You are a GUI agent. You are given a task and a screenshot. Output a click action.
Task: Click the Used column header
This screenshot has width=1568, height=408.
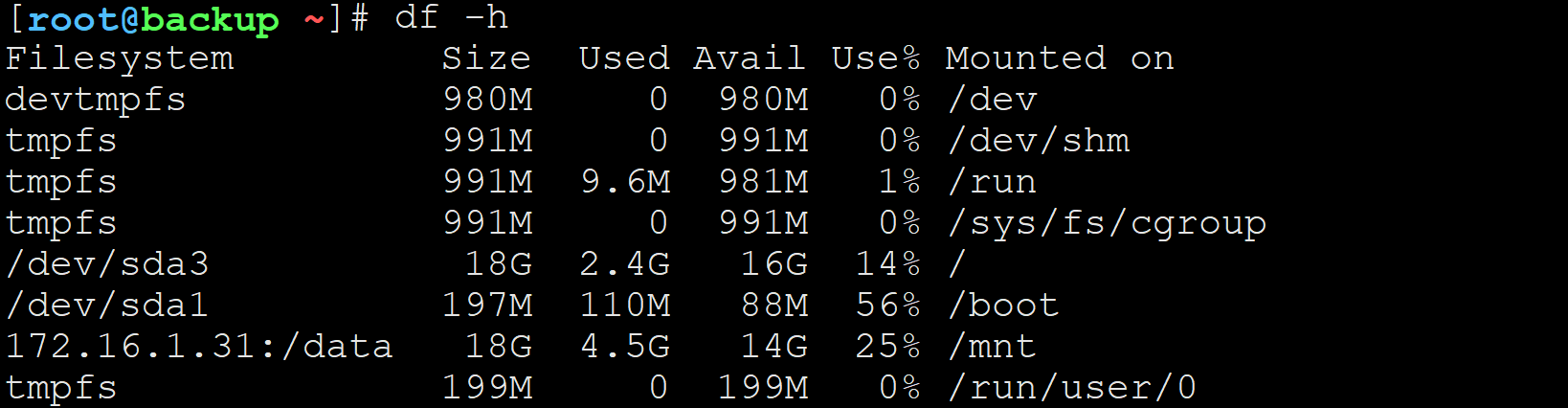tap(624, 58)
